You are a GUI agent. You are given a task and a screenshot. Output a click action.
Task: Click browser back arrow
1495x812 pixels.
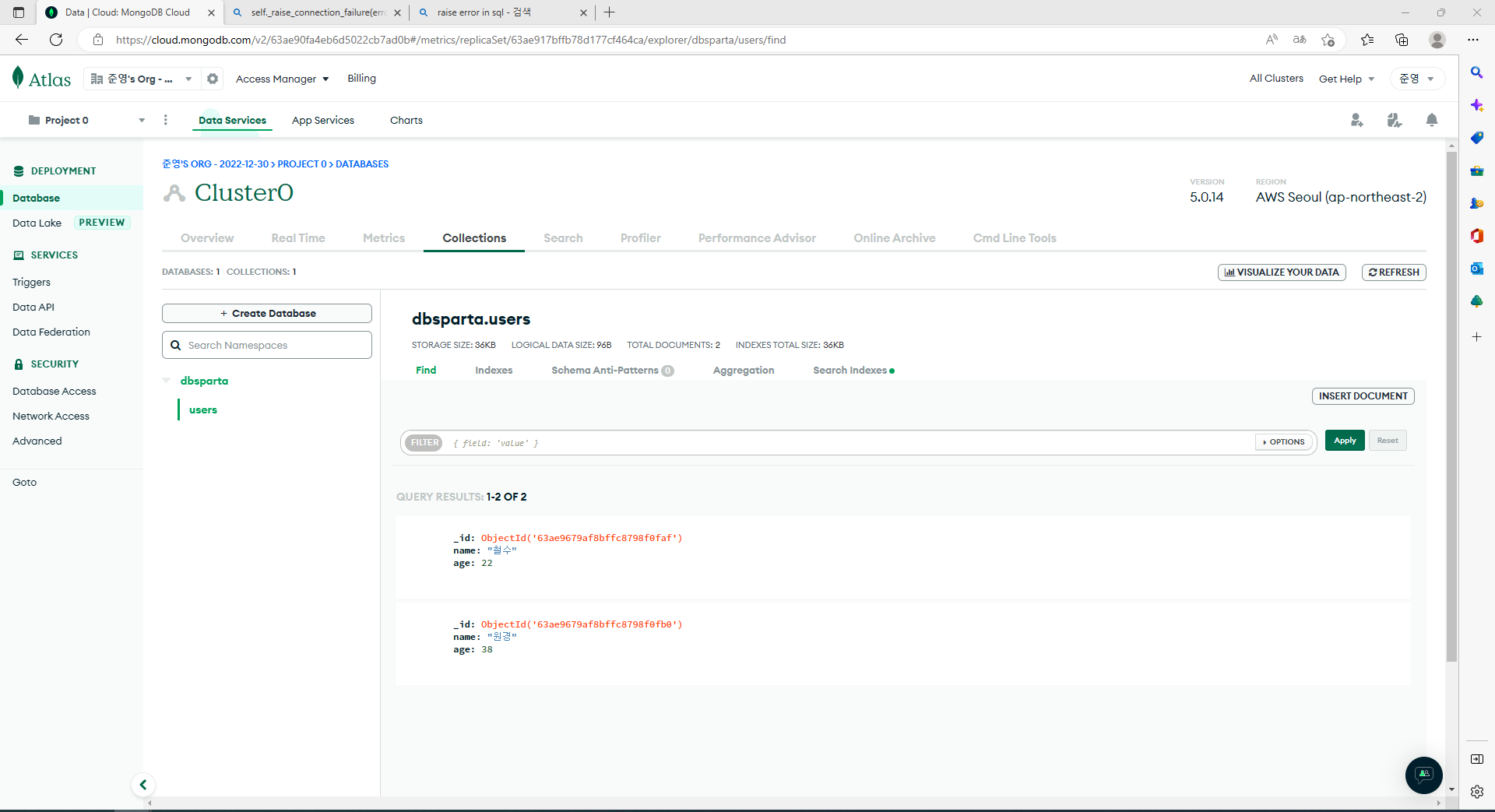coord(22,40)
